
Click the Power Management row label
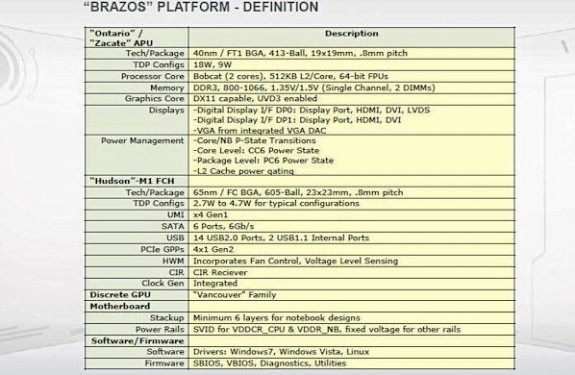pyautogui.click(x=142, y=141)
